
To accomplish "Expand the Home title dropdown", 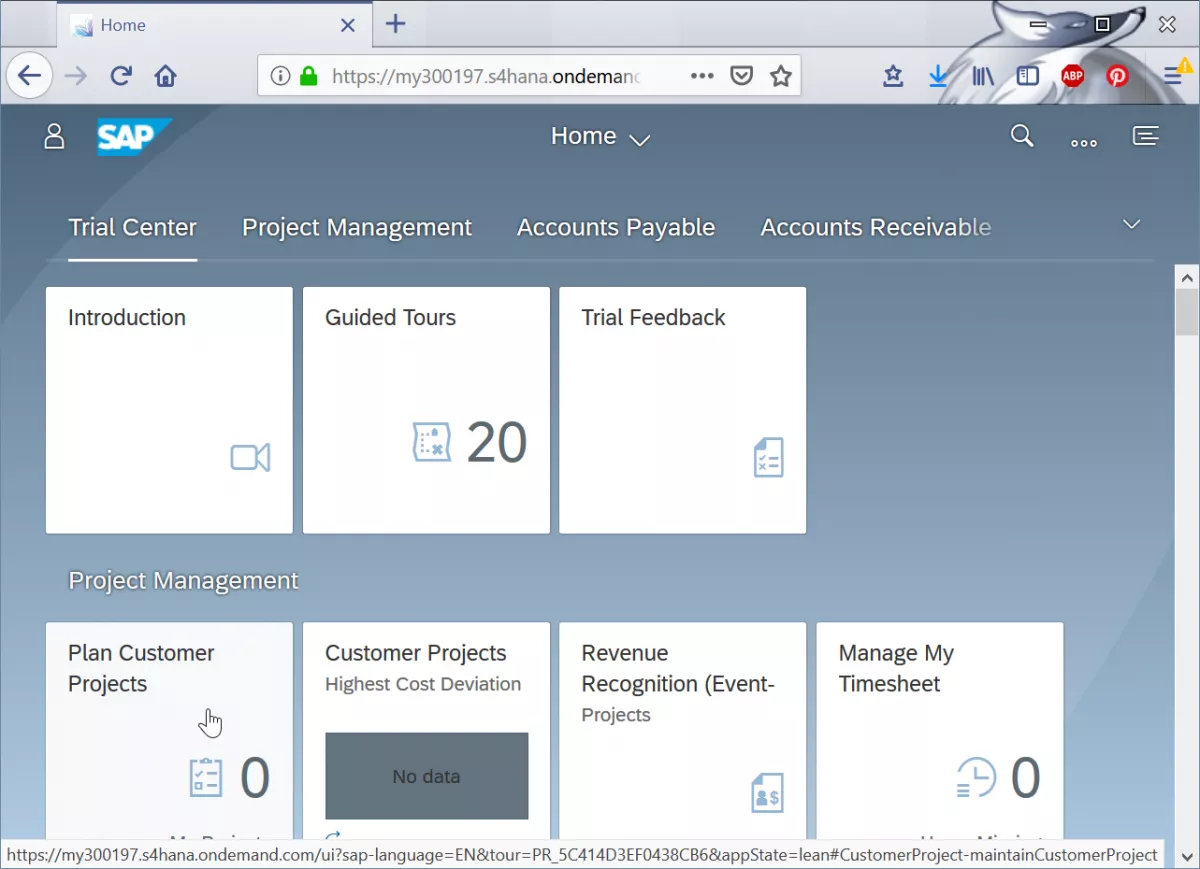I will [x=640, y=139].
